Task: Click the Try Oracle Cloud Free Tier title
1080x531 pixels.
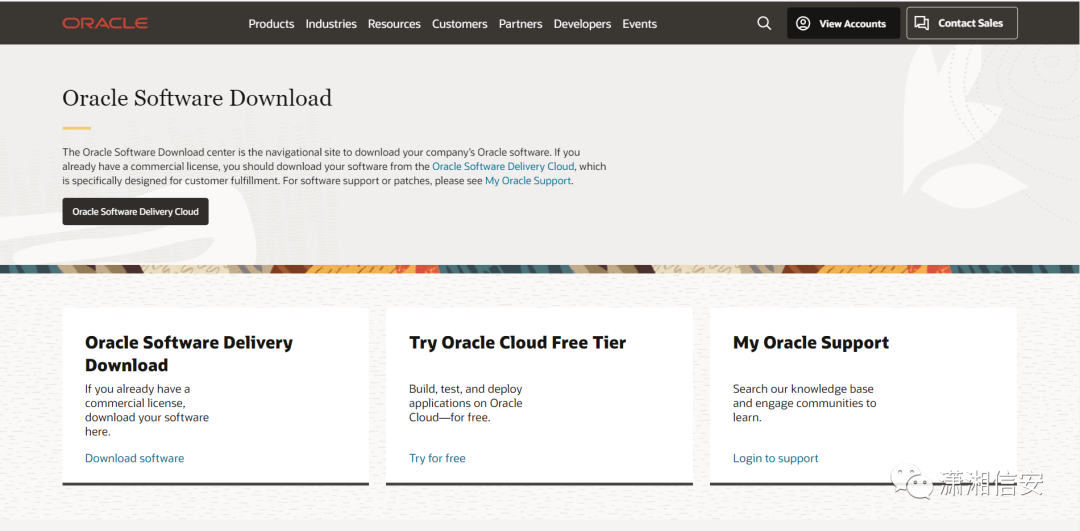Action: point(517,342)
